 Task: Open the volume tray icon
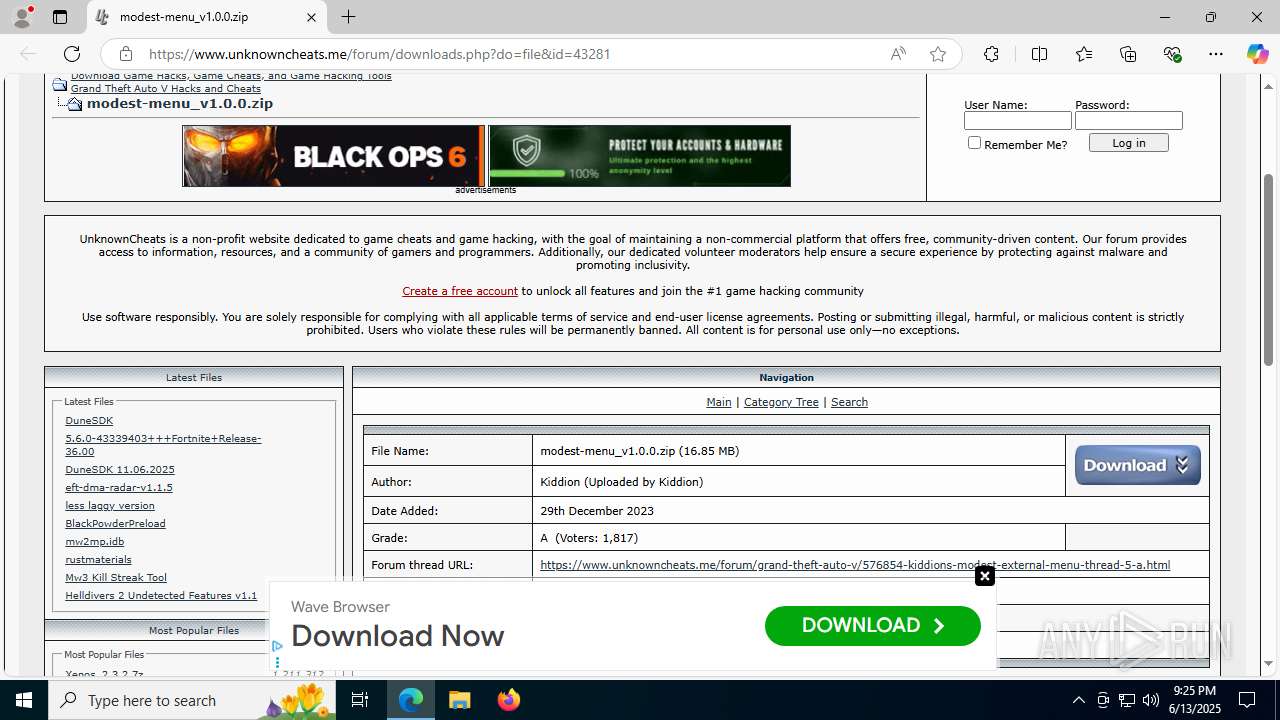(x=1151, y=700)
